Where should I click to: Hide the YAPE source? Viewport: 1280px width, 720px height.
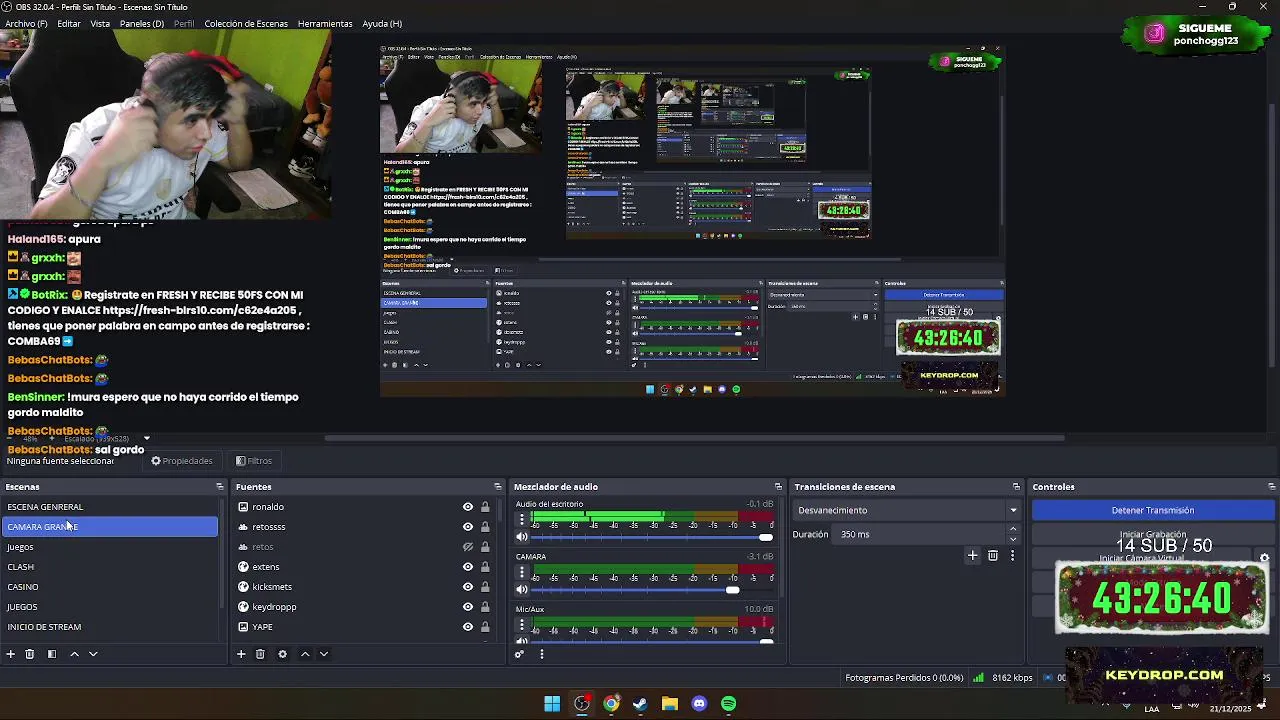(x=467, y=627)
